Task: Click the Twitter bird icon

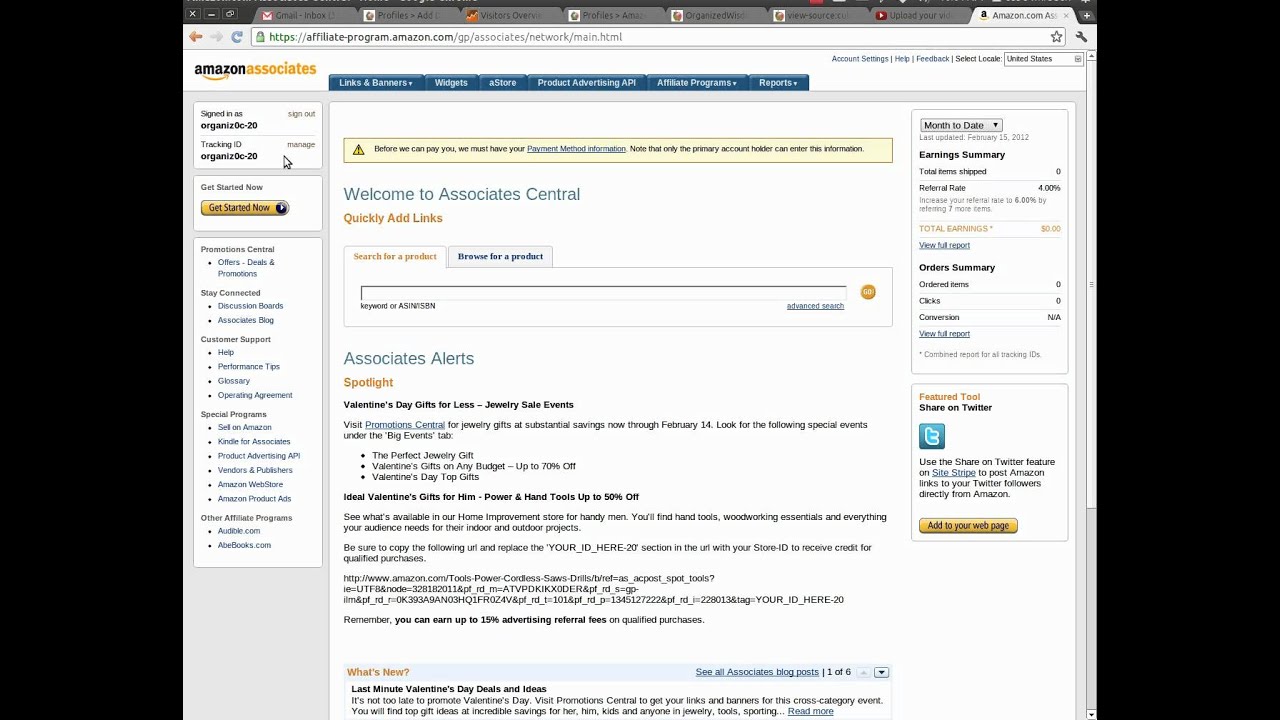Action: (932, 436)
